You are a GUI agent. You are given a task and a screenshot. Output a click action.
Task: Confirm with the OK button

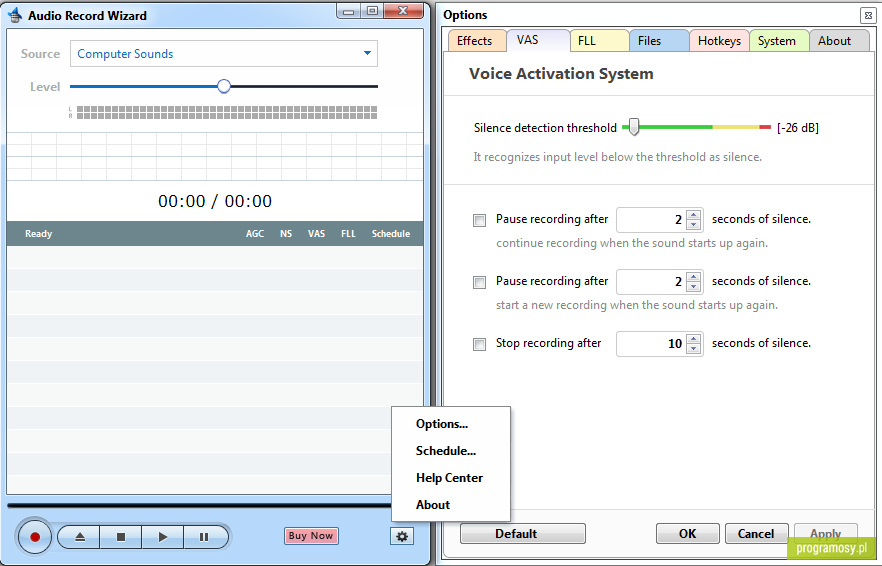[687, 533]
